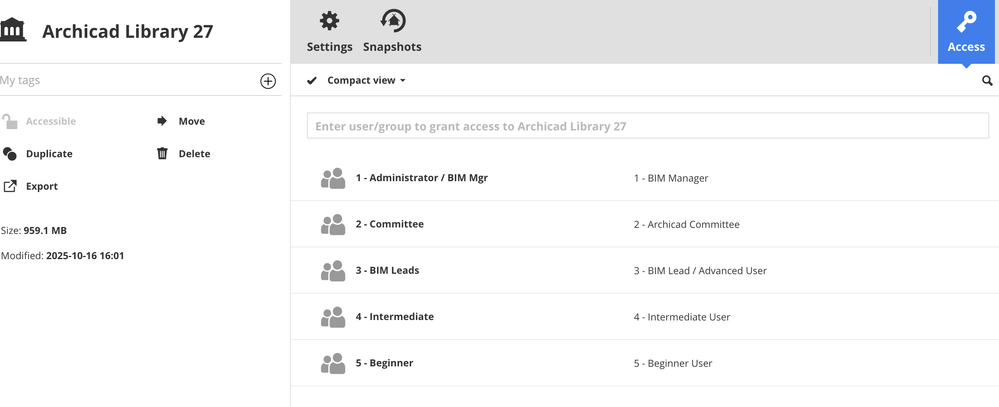
Task: Open search with magnifier icon
Action: tap(988, 80)
